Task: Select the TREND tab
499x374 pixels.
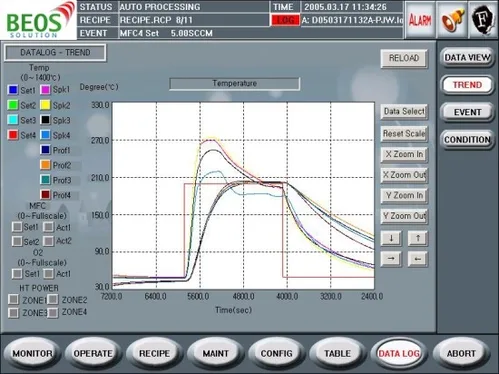Action: click(467, 85)
